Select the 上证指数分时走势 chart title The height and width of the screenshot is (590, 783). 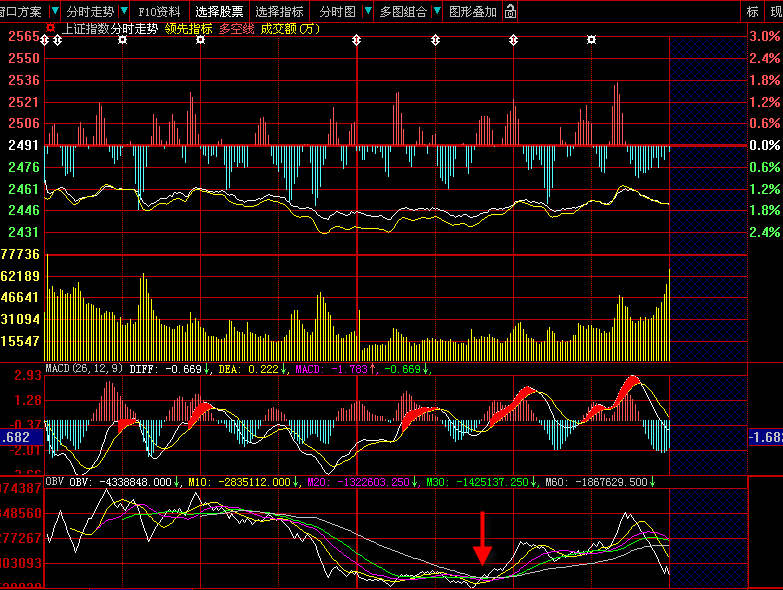coord(109,28)
